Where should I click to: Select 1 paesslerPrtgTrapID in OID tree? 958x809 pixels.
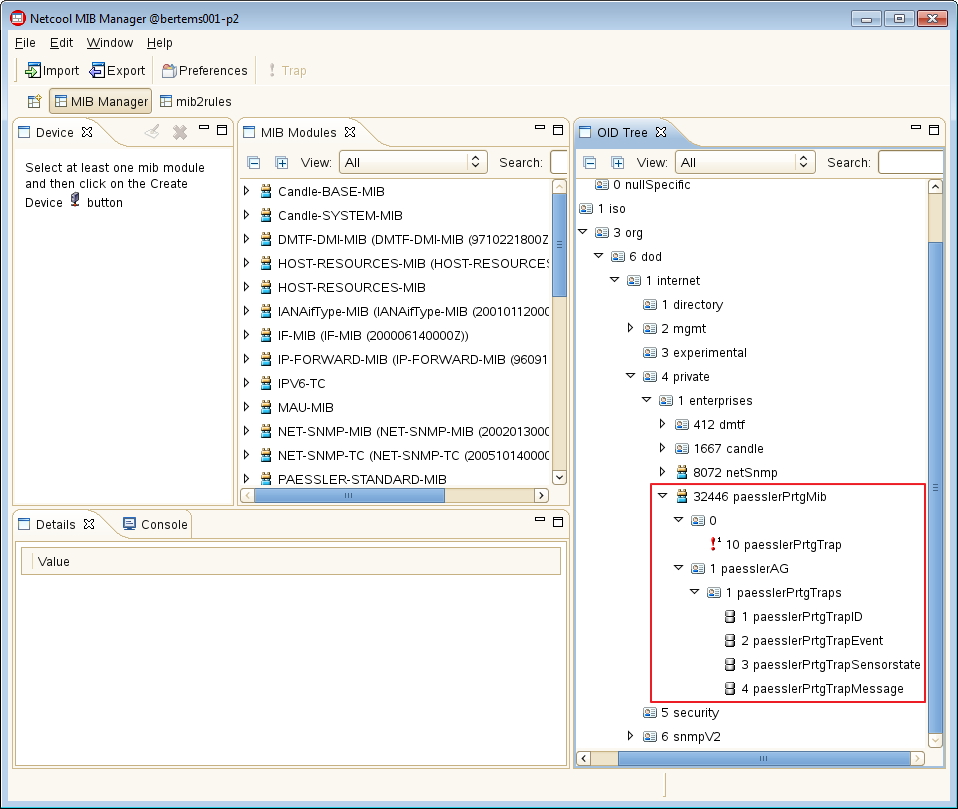point(802,617)
